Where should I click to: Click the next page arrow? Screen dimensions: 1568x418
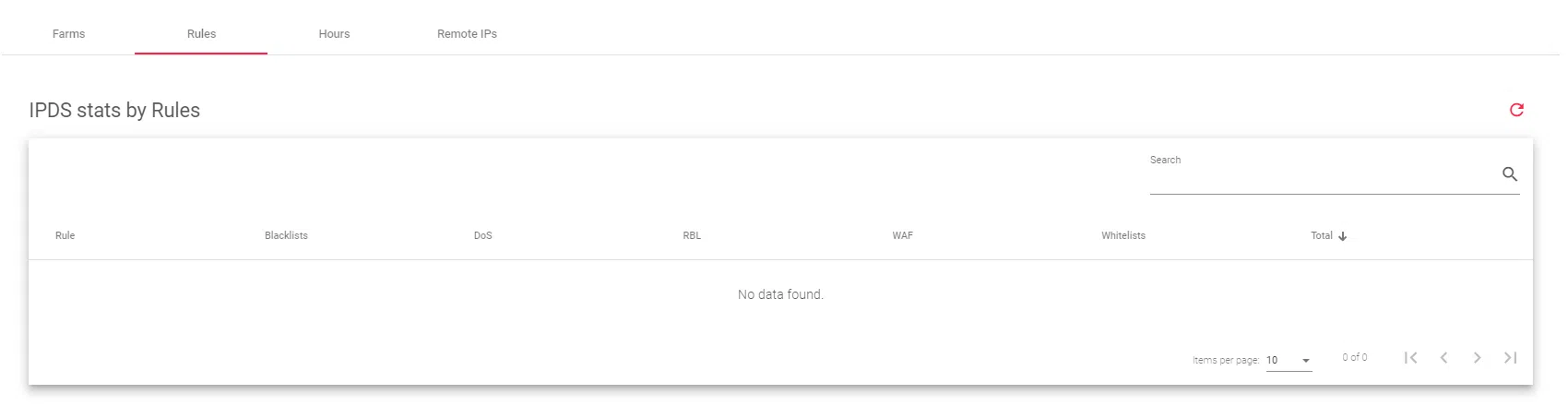click(1477, 358)
